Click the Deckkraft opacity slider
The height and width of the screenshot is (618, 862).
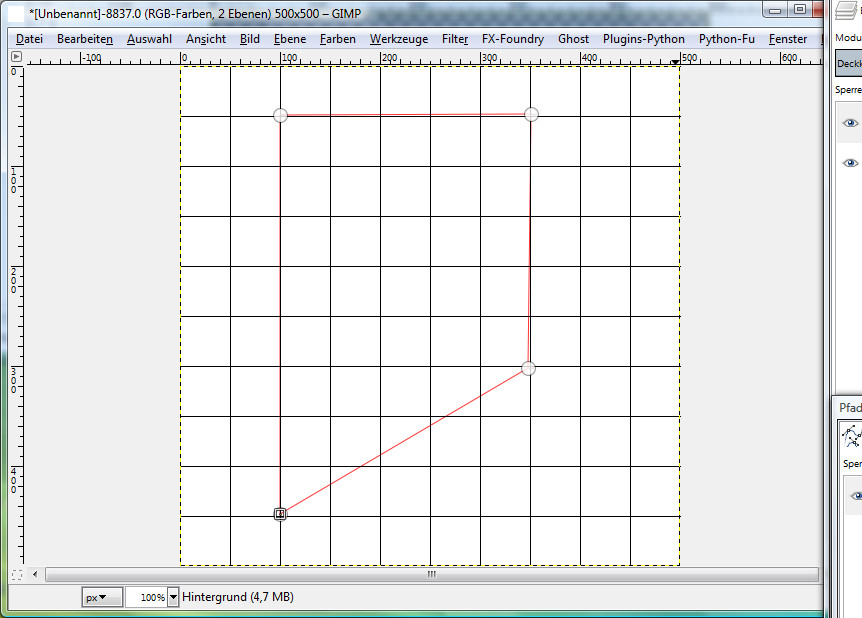[x=849, y=64]
